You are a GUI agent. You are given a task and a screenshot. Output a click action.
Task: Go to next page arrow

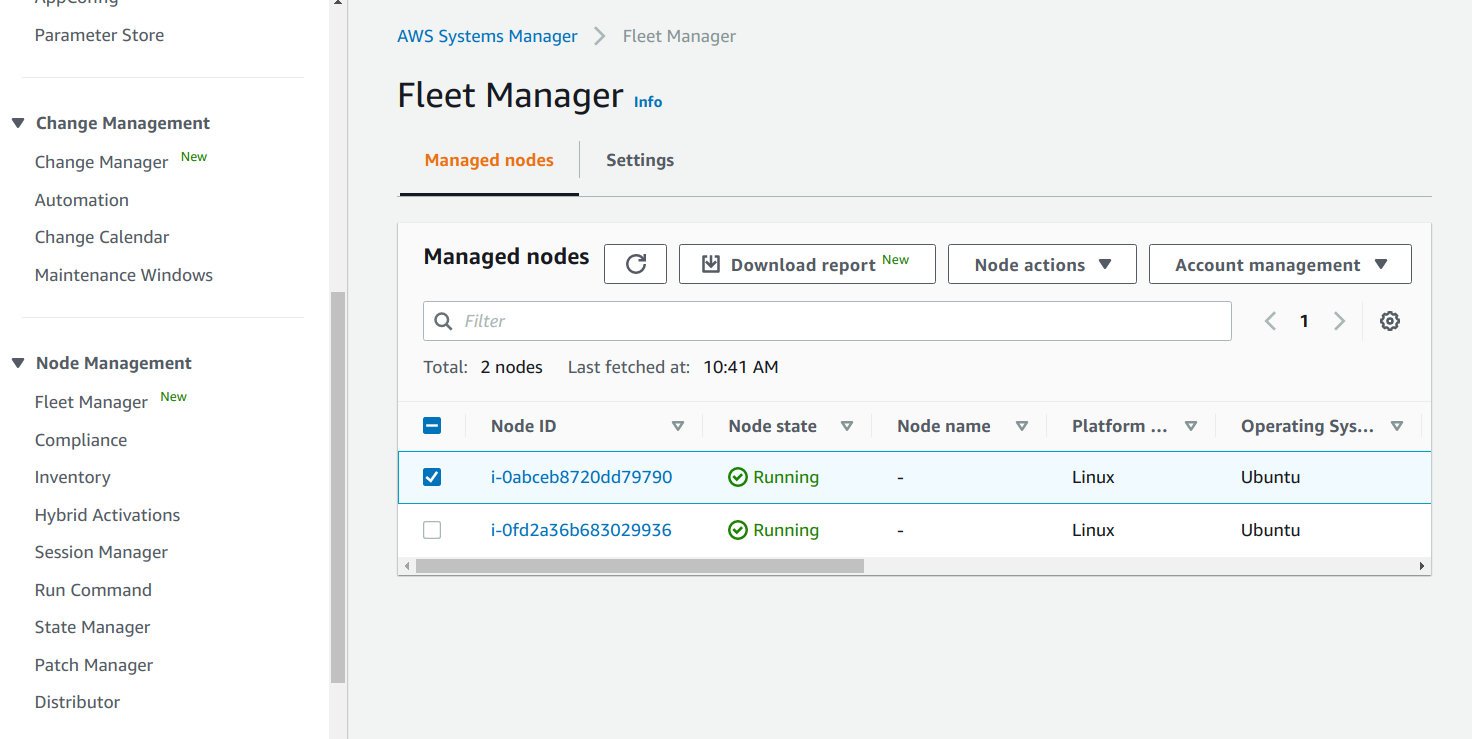point(1339,321)
